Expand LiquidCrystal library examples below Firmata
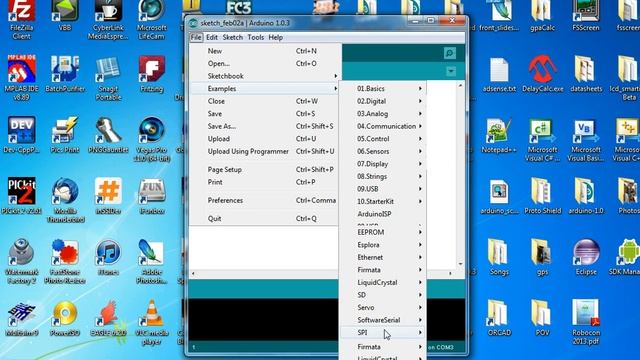Viewport: 640px width, 360px height. coord(383,282)
